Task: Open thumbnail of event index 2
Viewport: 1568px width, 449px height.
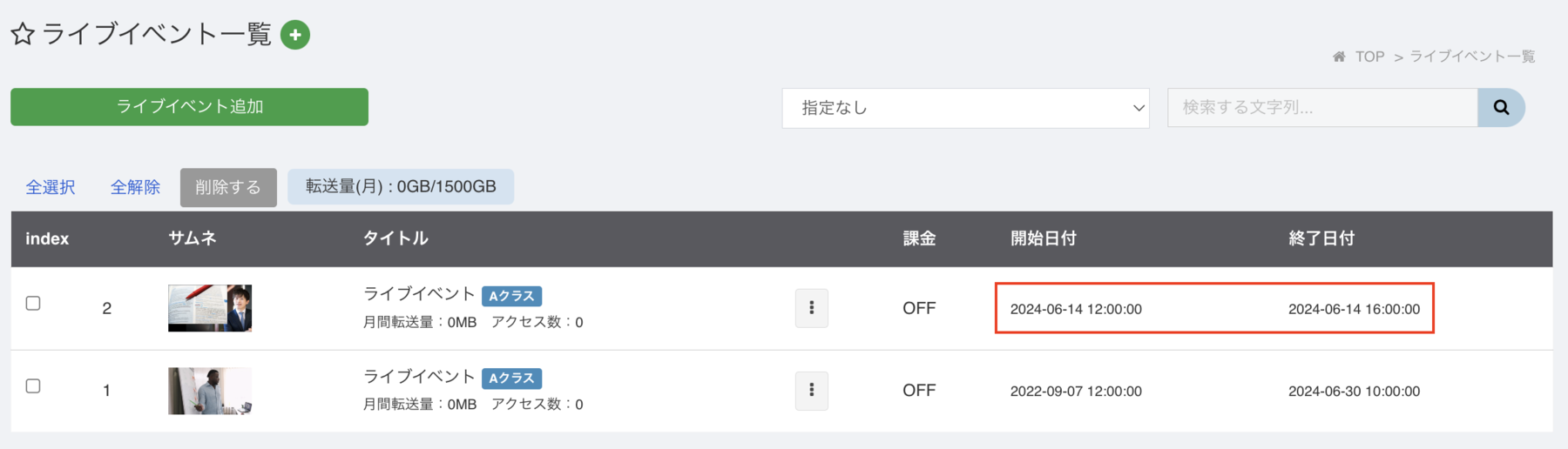Action: pyautogui.click(x=210, y=308)
